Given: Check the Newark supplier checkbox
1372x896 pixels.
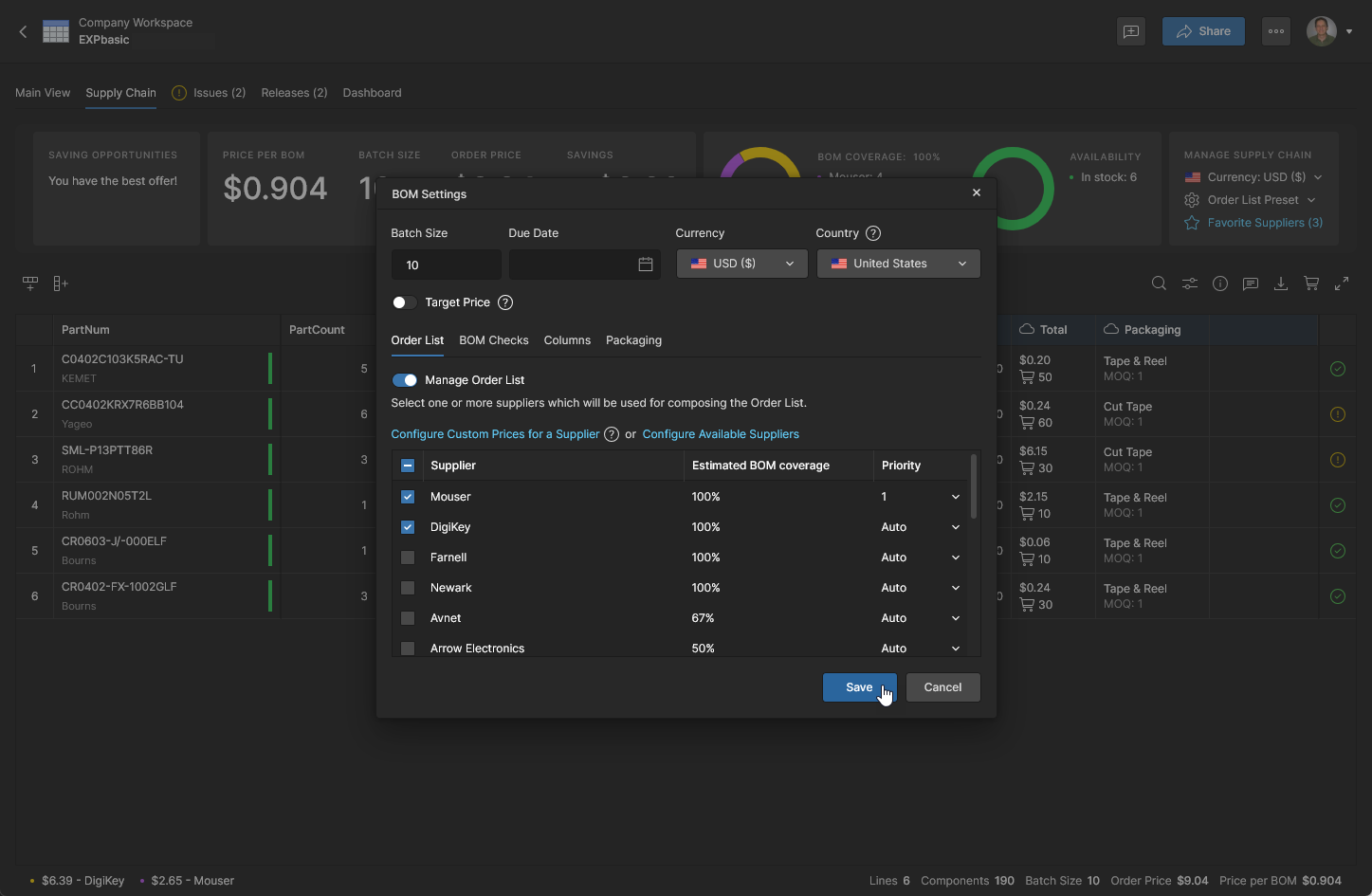Looking at the screenshot, I should pos(408,588).
